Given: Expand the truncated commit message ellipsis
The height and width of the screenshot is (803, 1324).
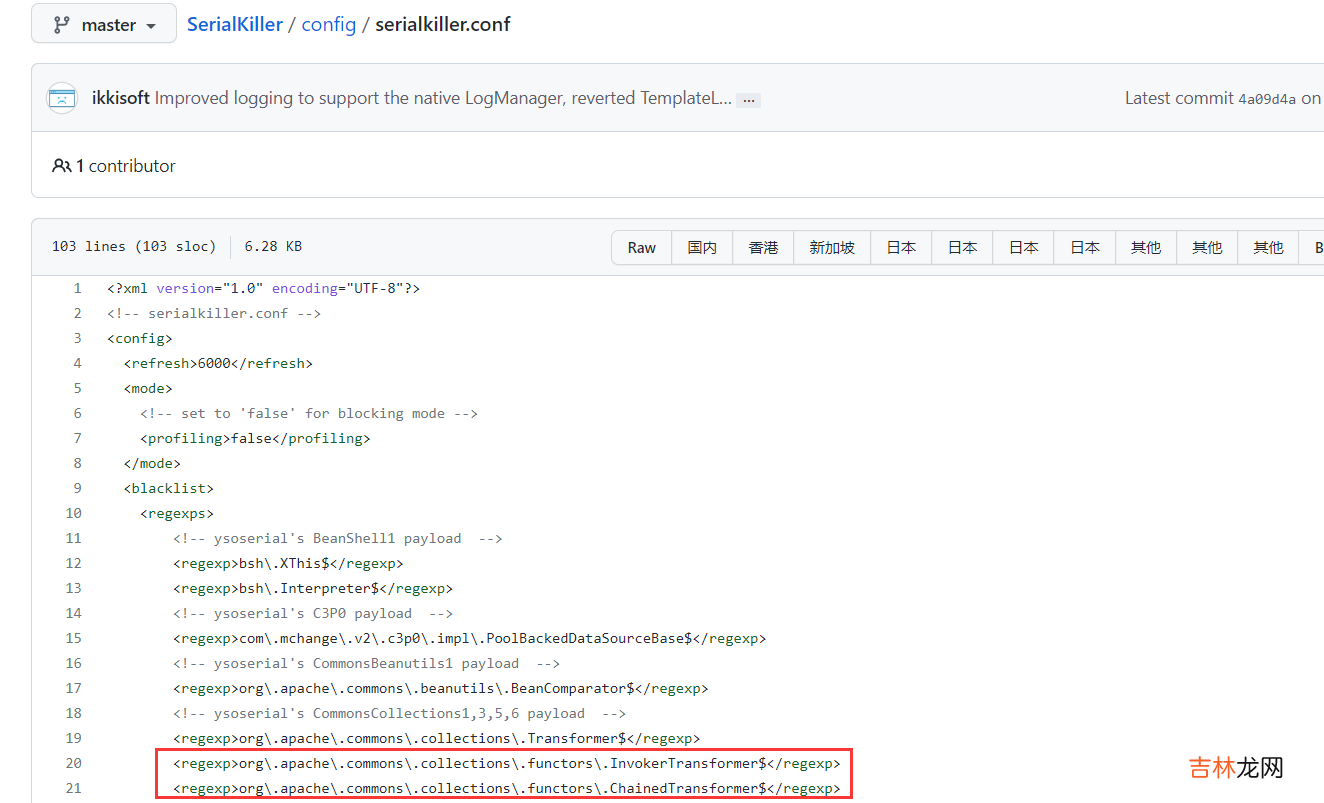Looking at the screenshot, I should tap(749, 100).
